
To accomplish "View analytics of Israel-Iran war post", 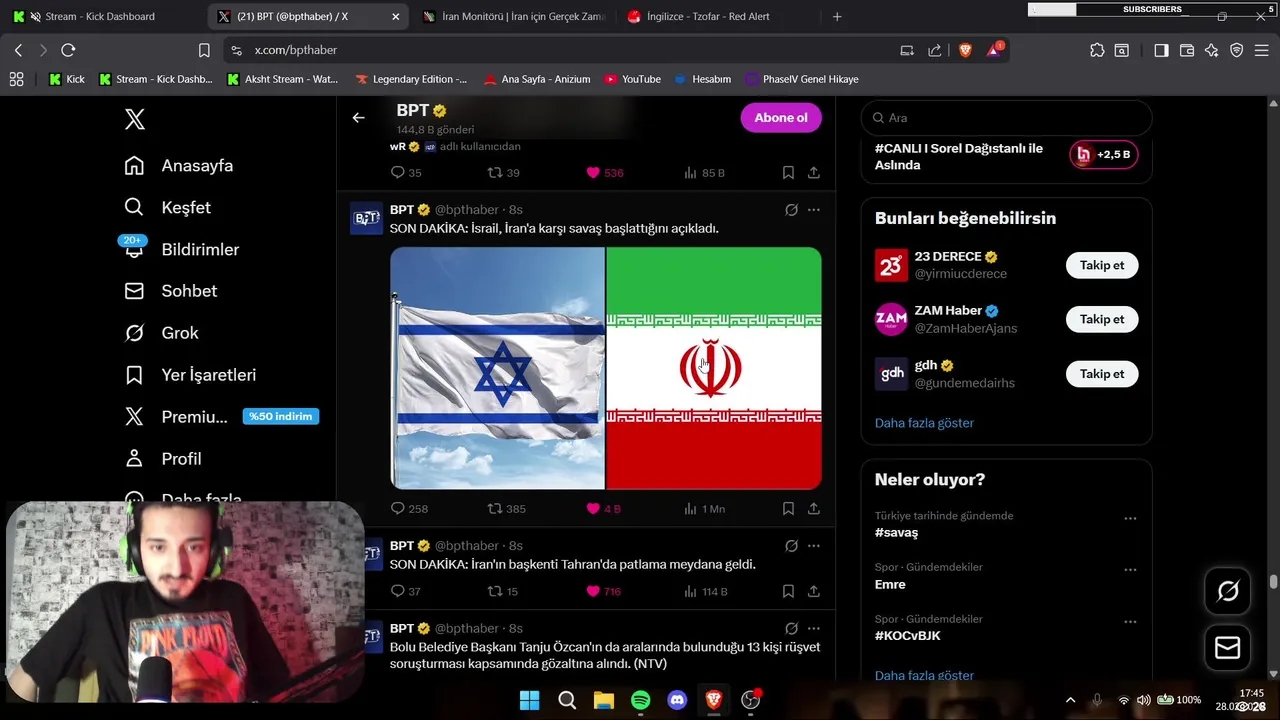I will pyautogui.click(x=704, y=509).
